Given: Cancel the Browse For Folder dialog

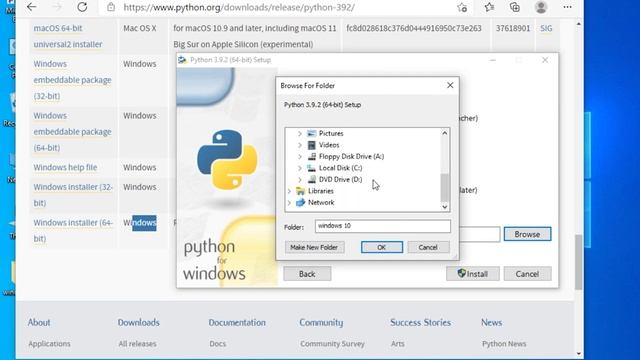Looking at the screenshot, I should (428, 247).
